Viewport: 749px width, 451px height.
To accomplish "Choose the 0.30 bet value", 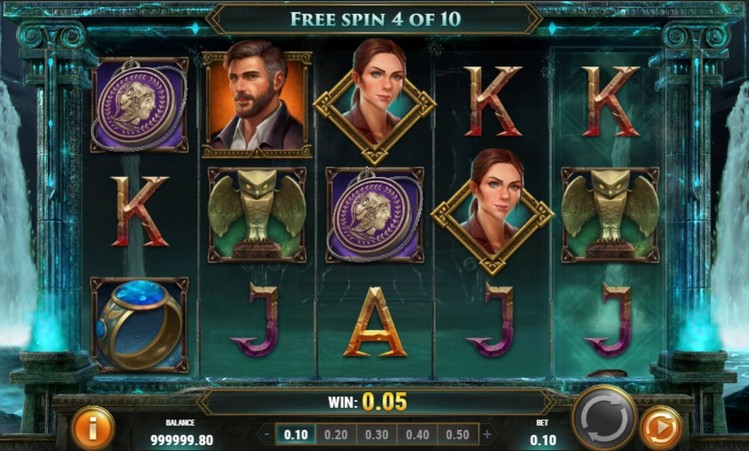I will [377, 435].
